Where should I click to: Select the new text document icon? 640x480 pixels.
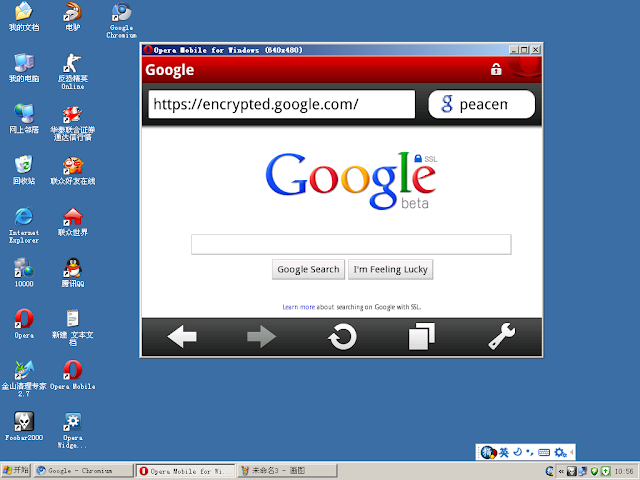coord(73,328)
